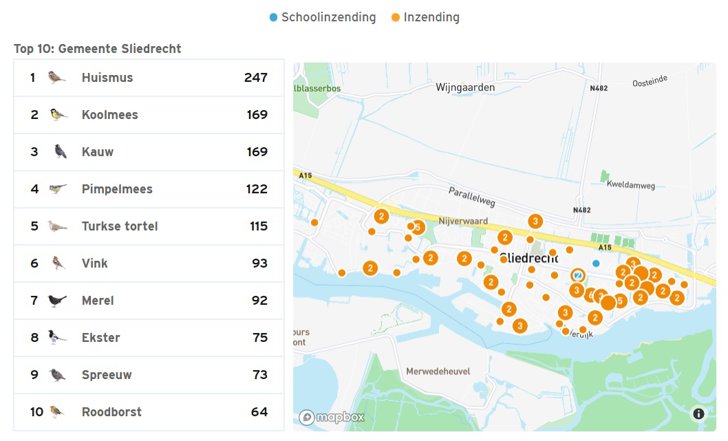Open the Vink list entry

pos(149,263)
